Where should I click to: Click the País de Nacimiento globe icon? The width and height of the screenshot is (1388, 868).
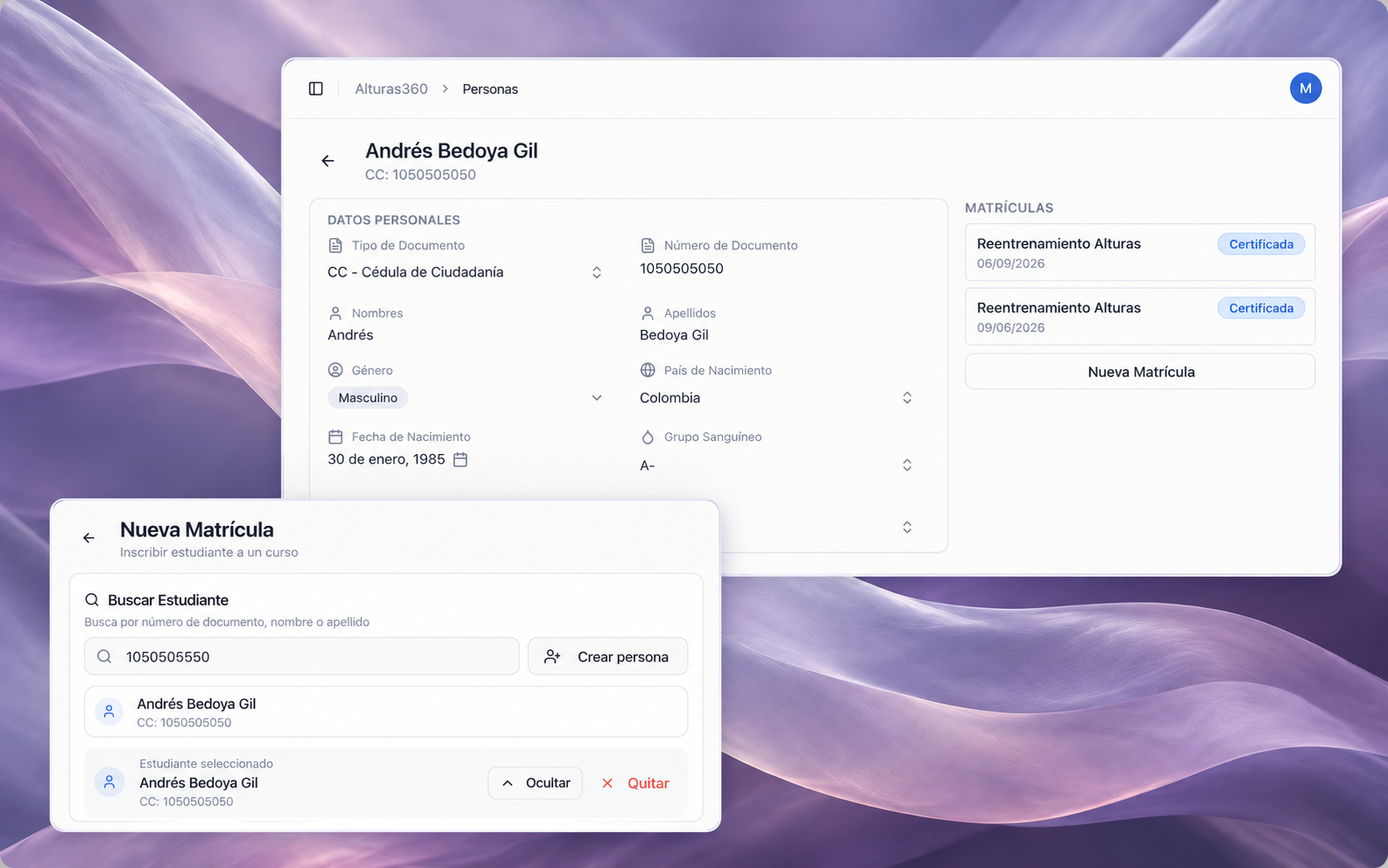[648, 370]
